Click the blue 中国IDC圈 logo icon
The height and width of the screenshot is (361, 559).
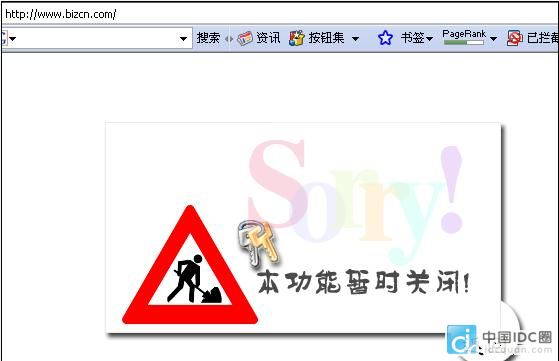(461, 339)
